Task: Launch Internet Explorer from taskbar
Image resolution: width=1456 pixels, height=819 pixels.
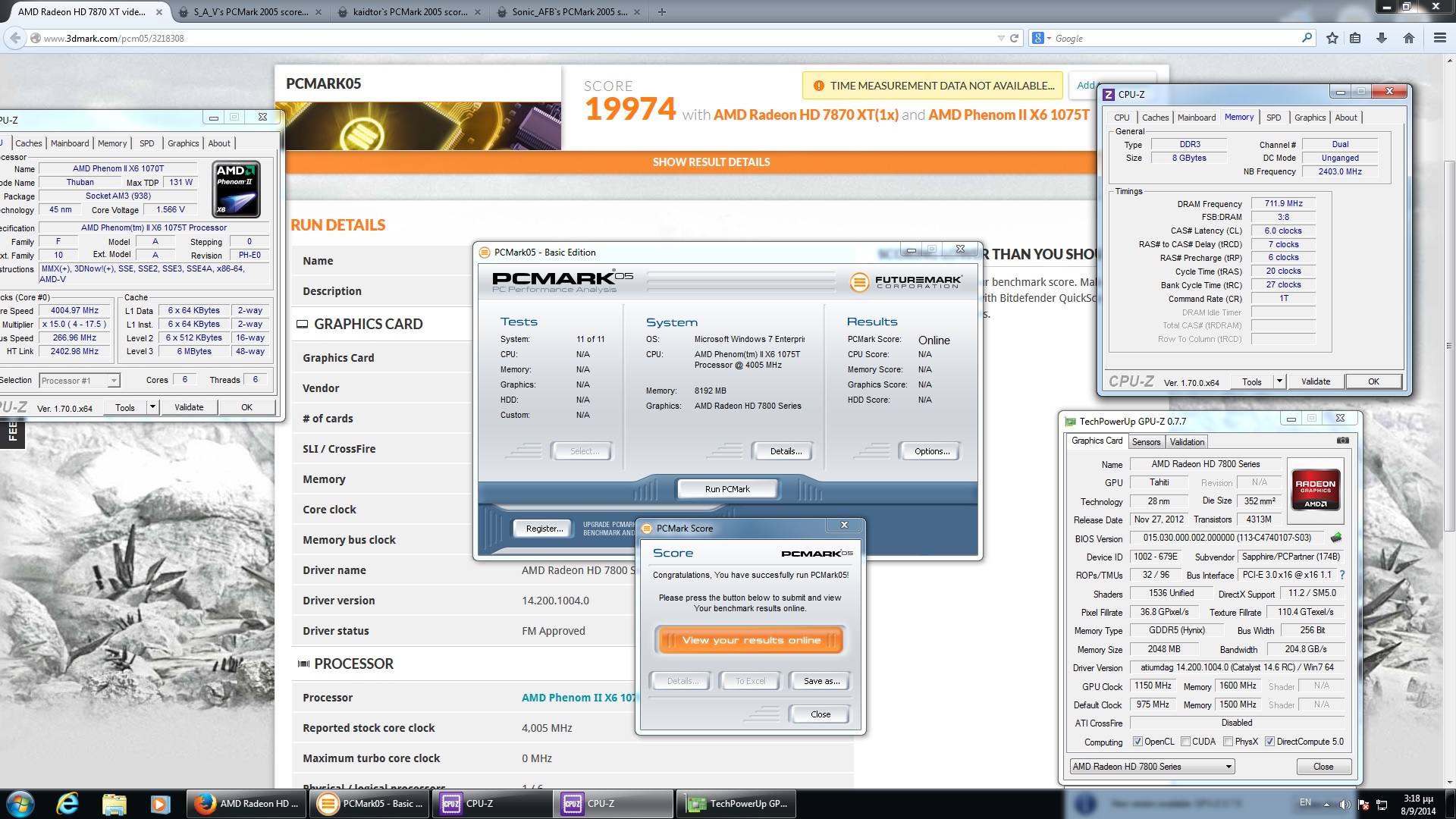Action: click(67, 804)
